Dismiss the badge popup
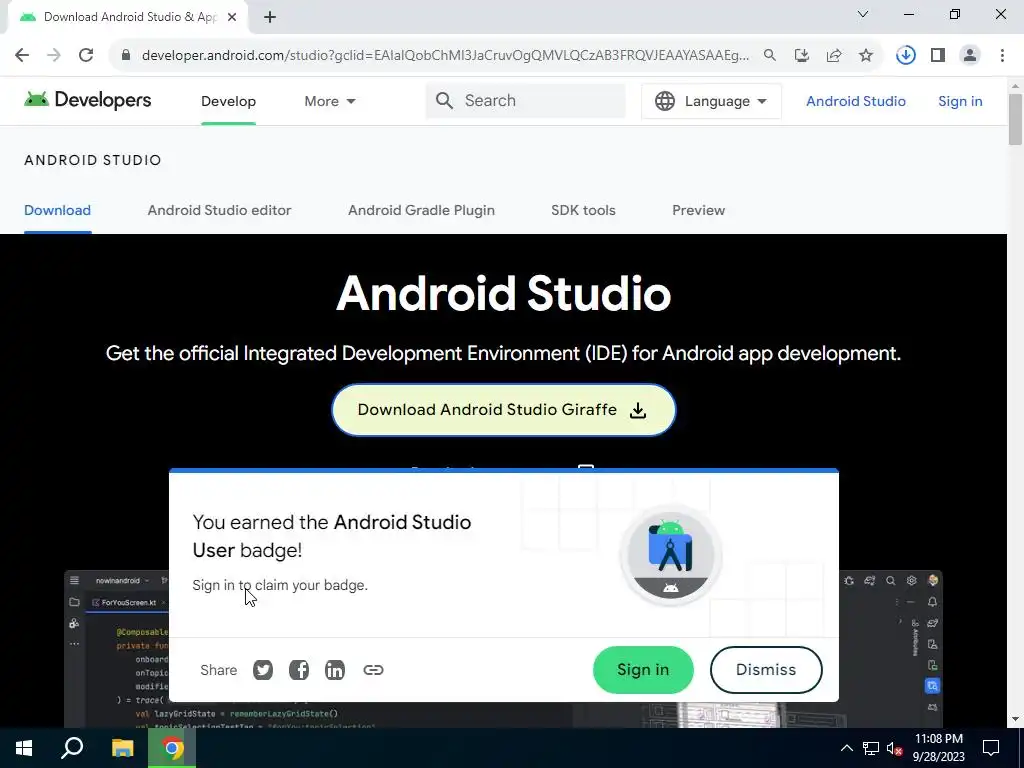1024x768 pixels. click(x=766, y=670)
